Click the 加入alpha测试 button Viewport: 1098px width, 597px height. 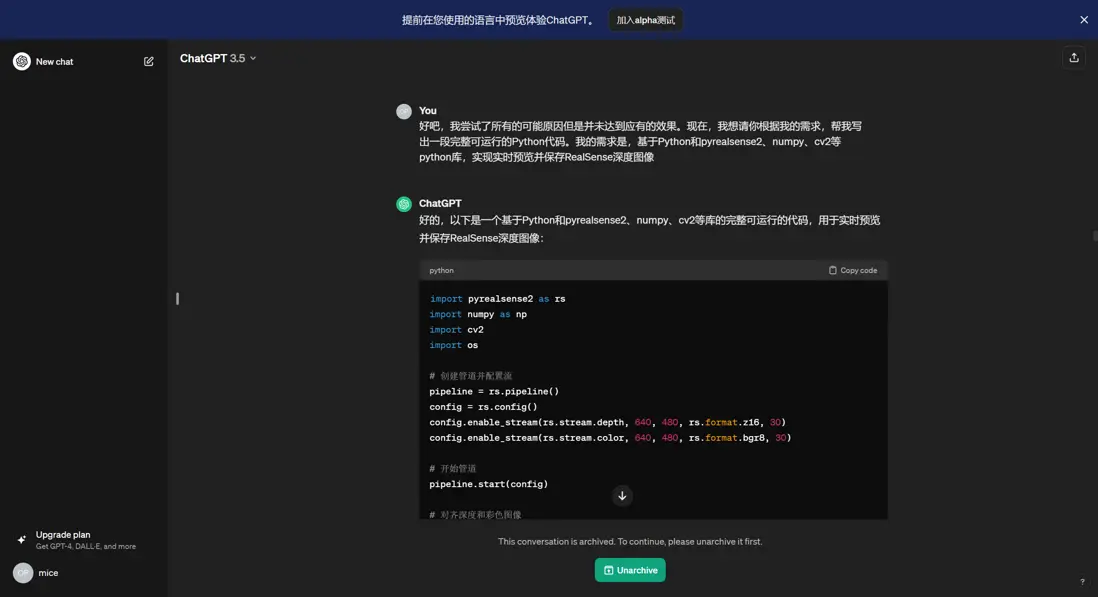[x=645, y=20]
